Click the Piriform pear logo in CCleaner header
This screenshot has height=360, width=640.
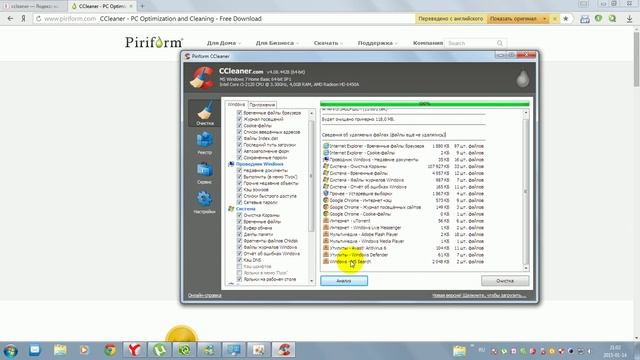[x=523, y=78]
